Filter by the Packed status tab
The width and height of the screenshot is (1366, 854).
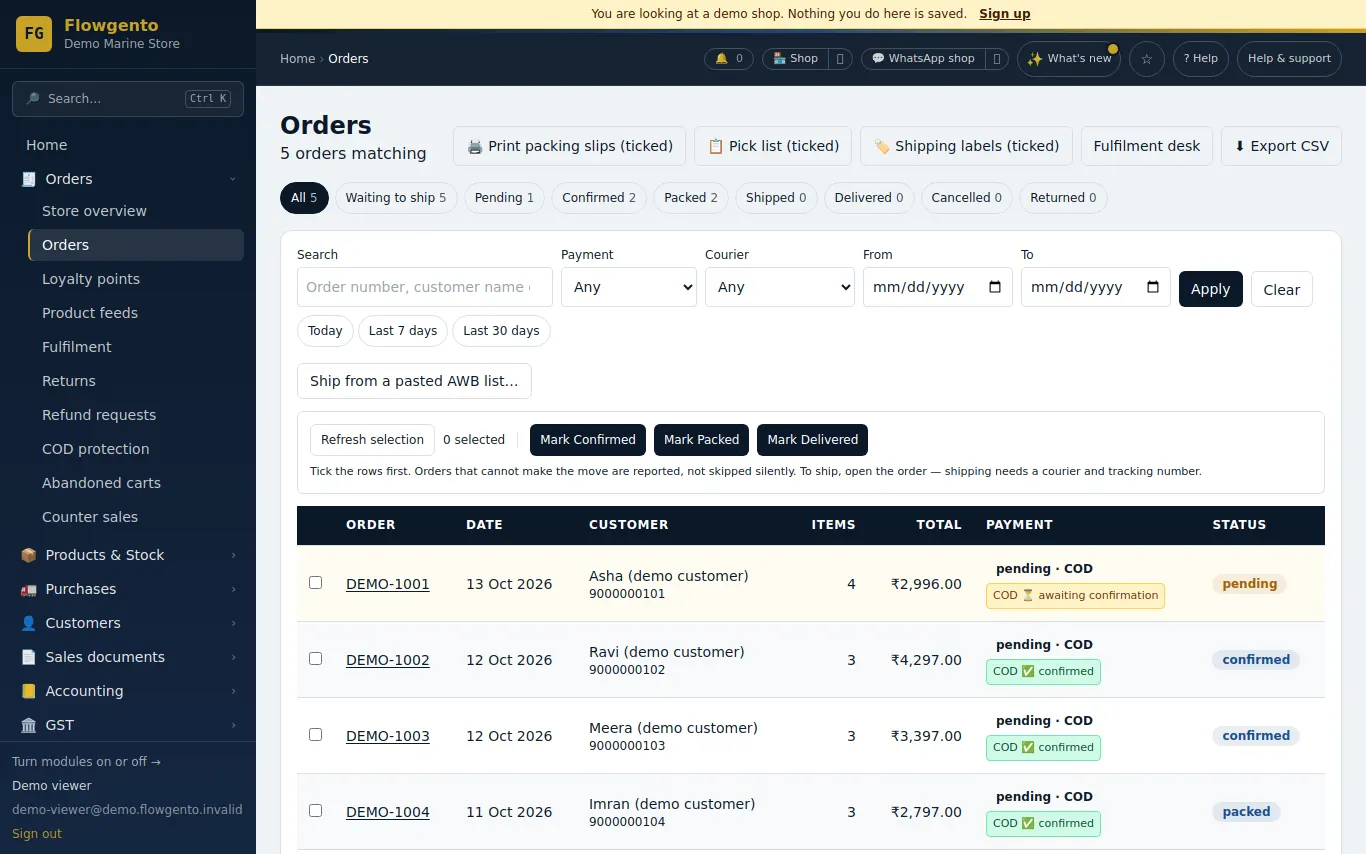pos(691,198)
